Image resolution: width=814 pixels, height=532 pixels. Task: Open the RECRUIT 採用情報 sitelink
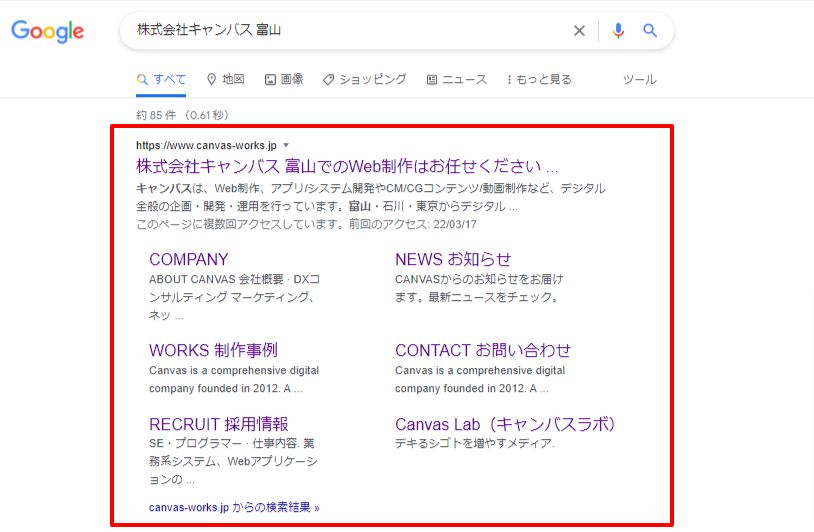[219, 424]
